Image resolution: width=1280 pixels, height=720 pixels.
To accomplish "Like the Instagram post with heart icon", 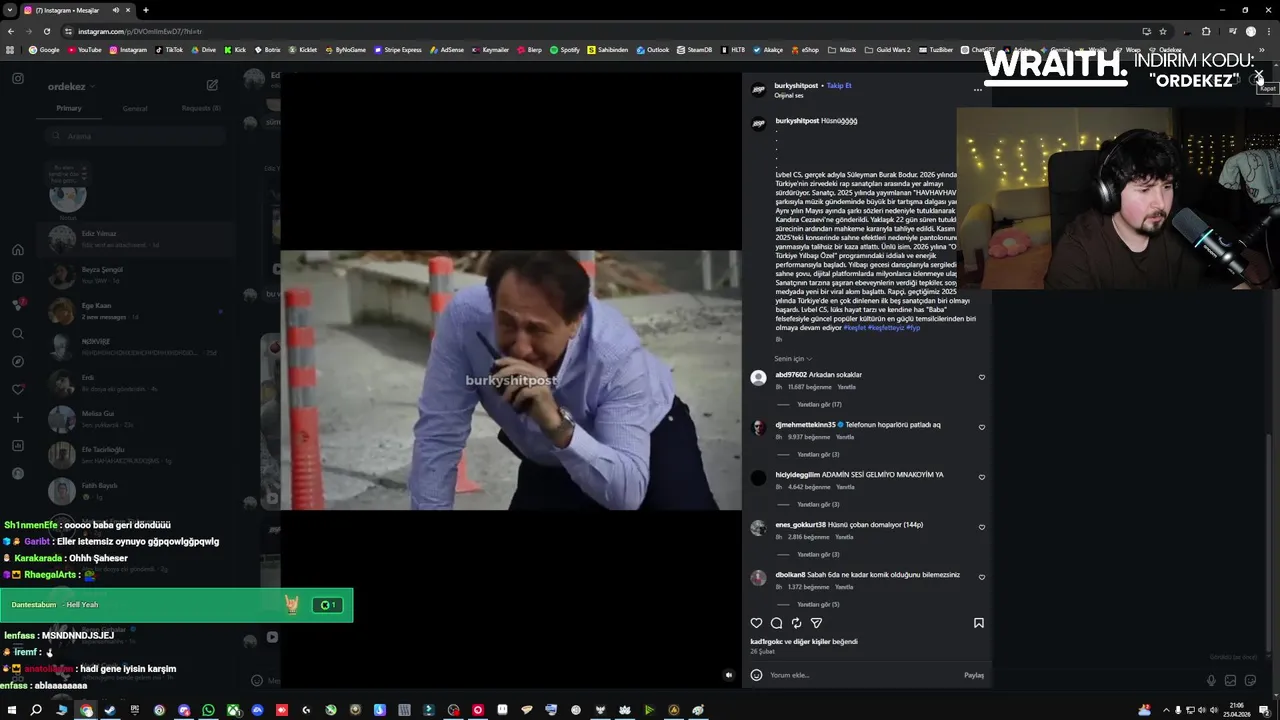I will [x=756, y=623].
